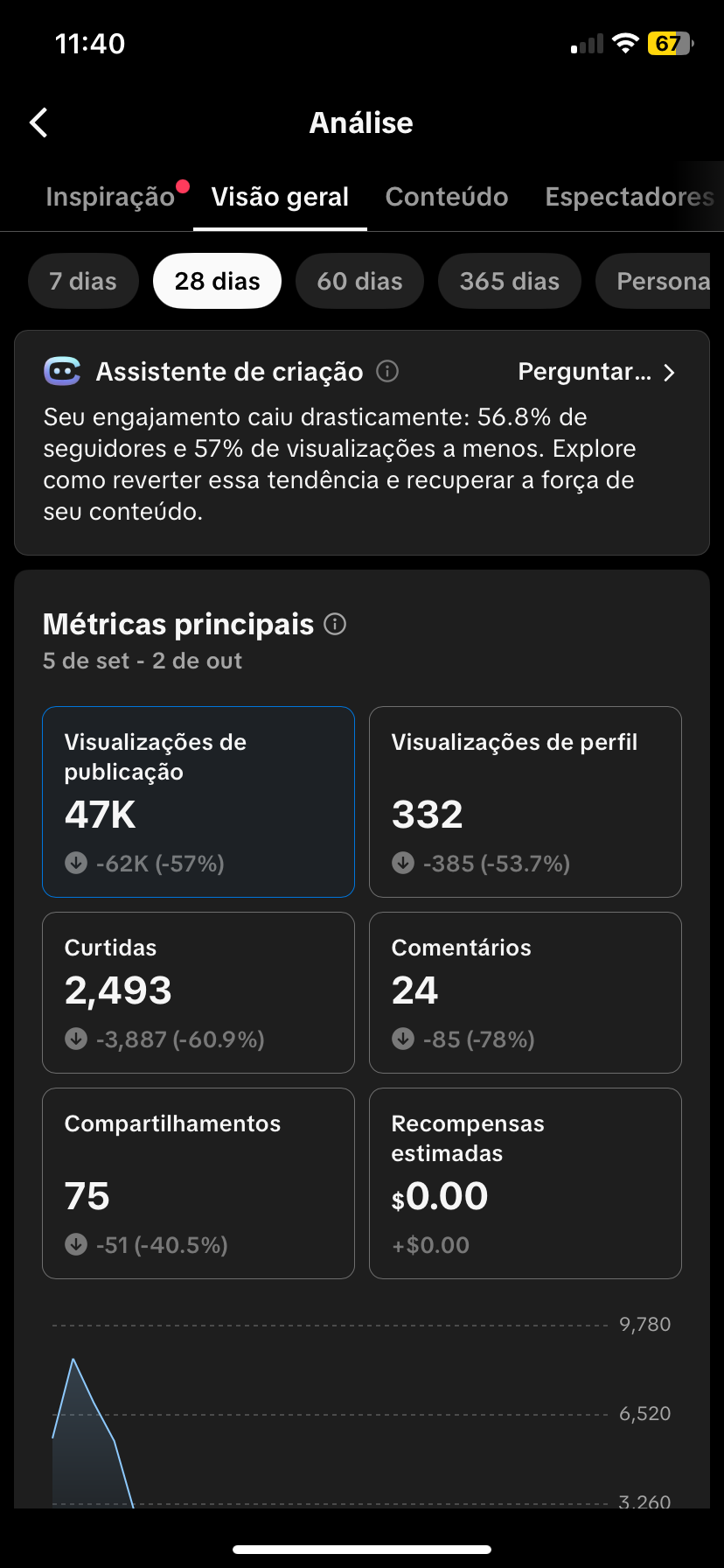Tap the Assistente de criação robot icon
The width and height of the screenshot is (724, 1568).
(x=62, y=372)
